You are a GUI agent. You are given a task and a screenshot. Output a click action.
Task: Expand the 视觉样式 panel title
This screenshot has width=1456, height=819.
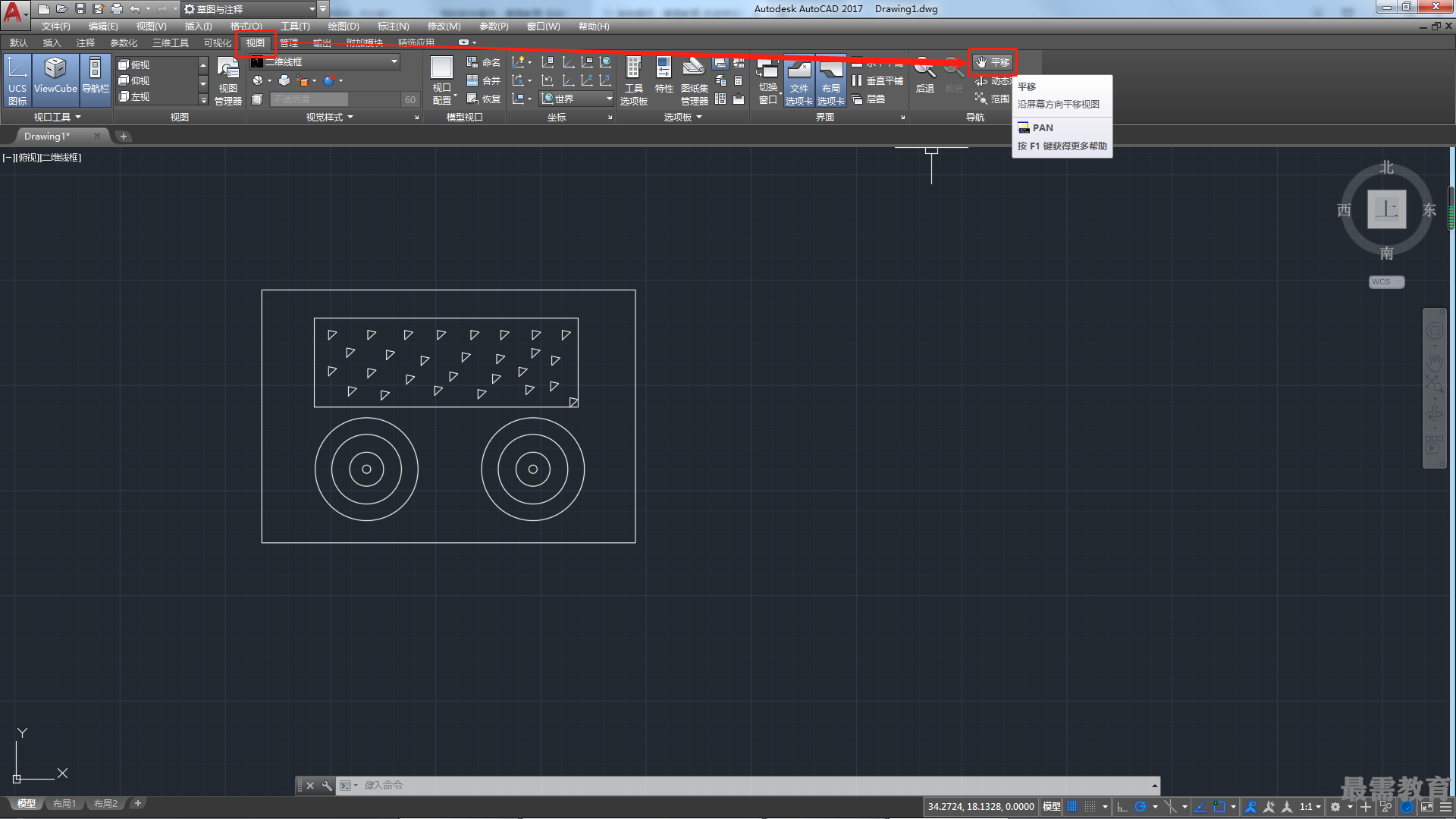tap(329, 117)
